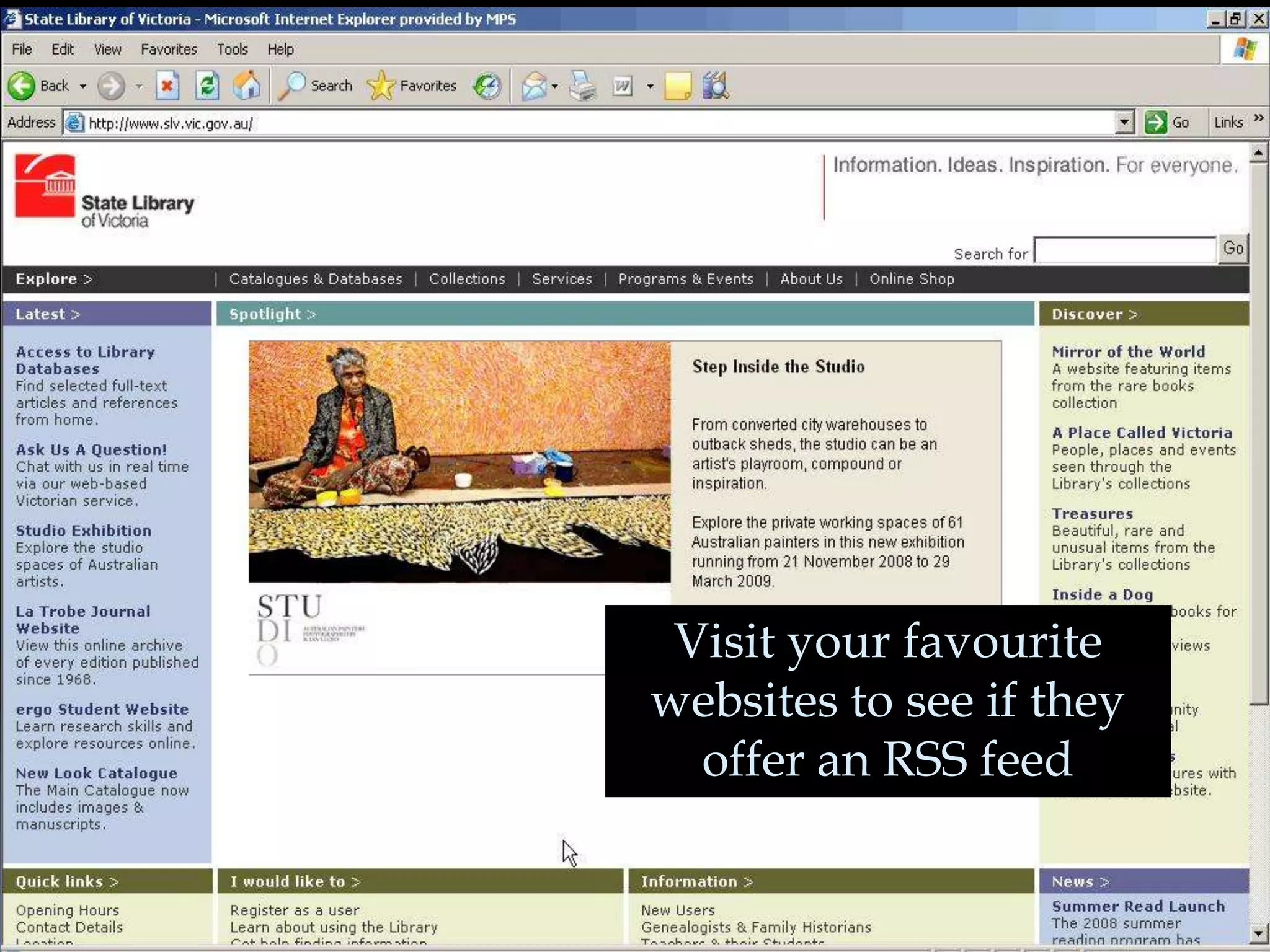
Task: Open A Place Called Victoria link
Action: point(1142,433)
